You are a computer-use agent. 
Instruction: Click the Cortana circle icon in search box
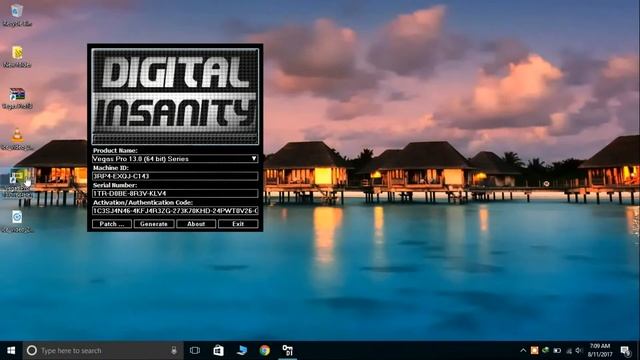pyautogui.click(x=32, y=350)
